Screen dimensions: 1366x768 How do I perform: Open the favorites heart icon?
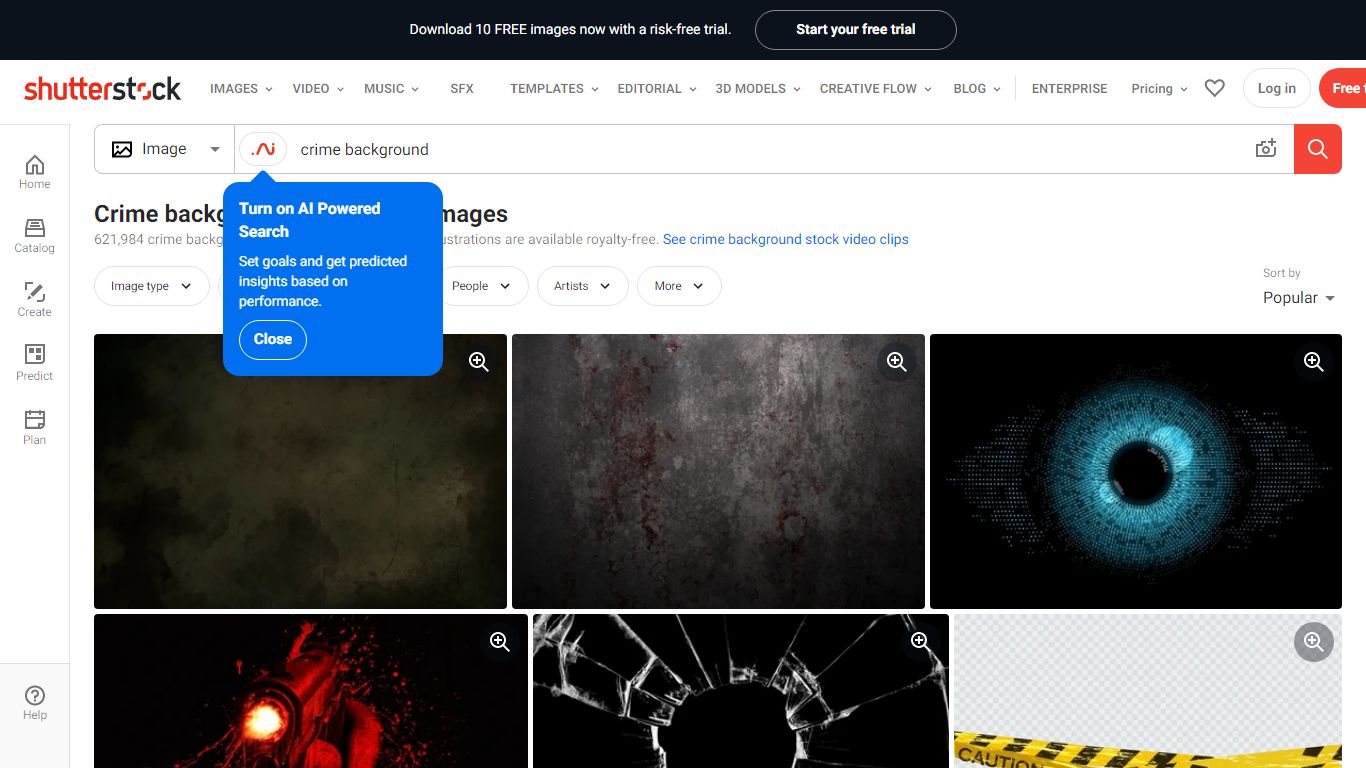(x=1215, y=88)
